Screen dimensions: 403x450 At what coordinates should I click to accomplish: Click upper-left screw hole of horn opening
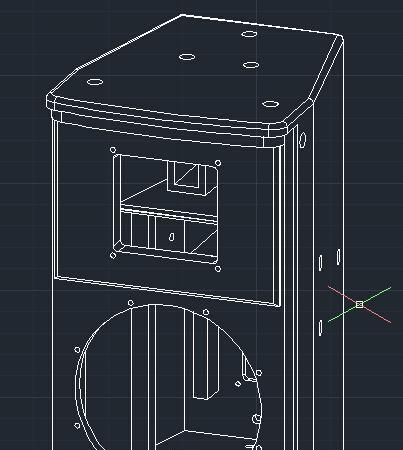[113, 150]
